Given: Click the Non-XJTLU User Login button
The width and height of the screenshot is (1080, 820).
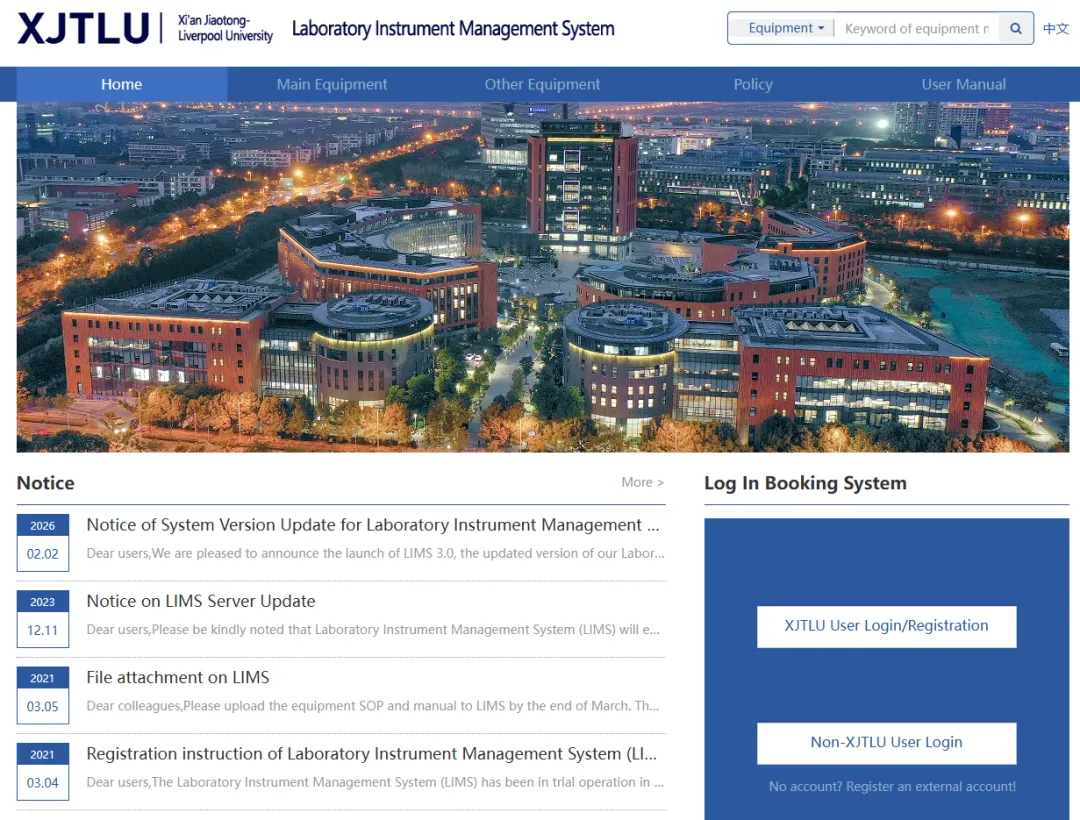Looking at the screenshot, I should (886, 743).
